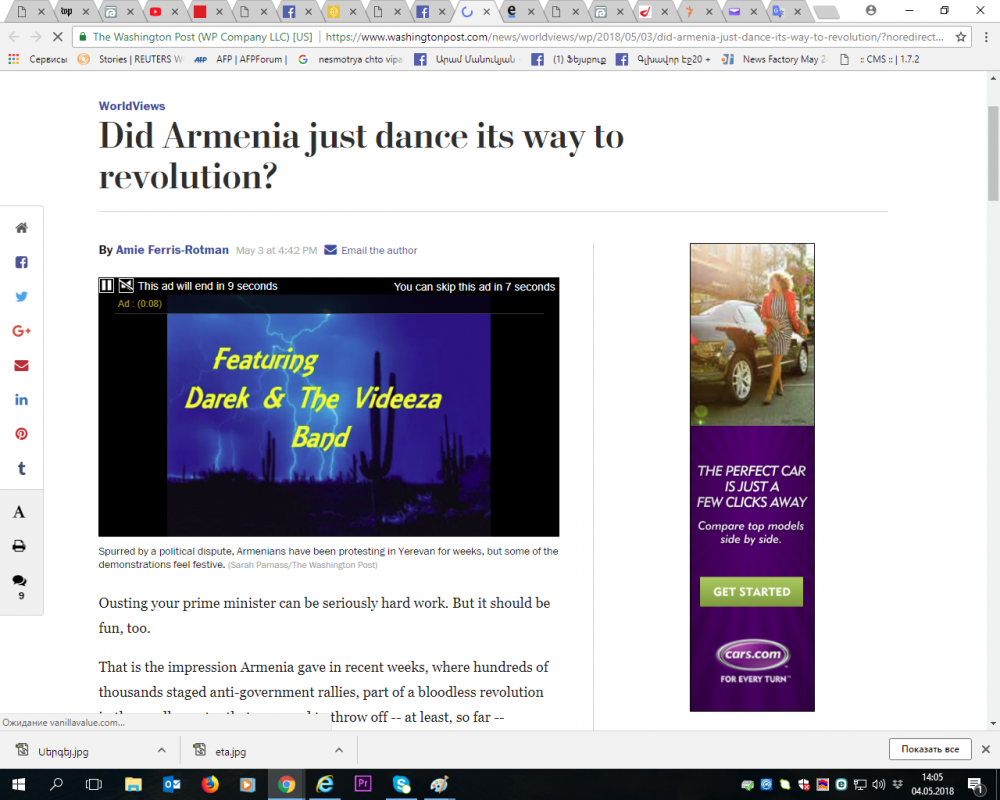Click the address bar URL field
1000x800 pixels.
(635, 37)
